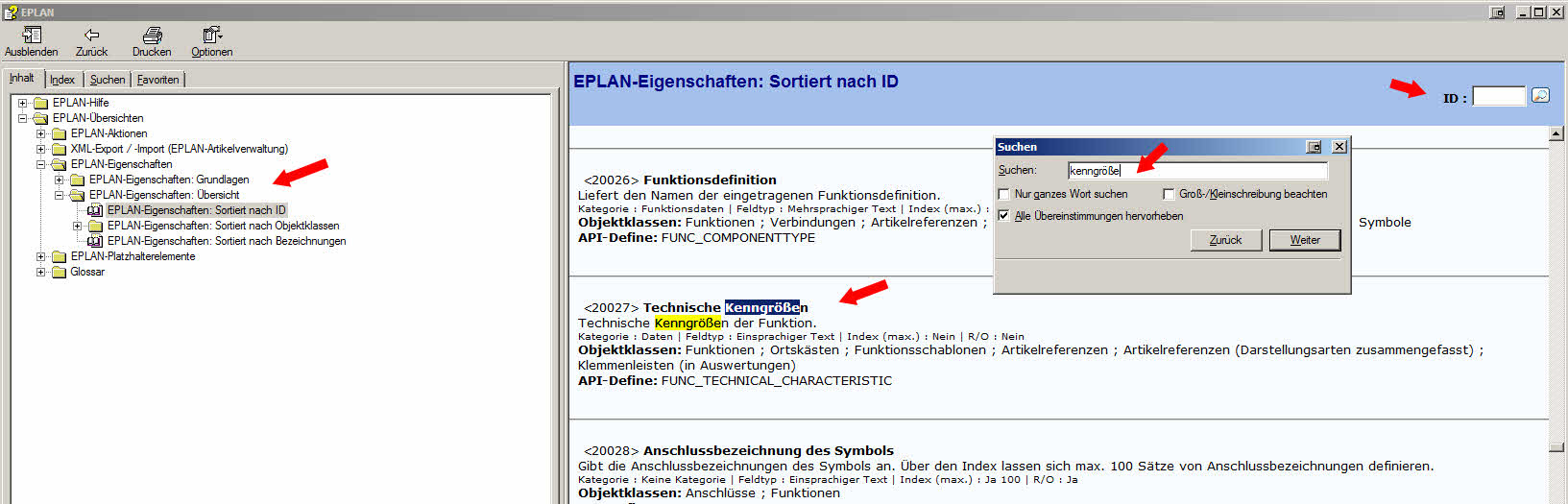Image resolution: width=1568 pixels, height=504 pixels.
Task: Select the EPLAN-Hilfe tree item
Action: [81, 103]
